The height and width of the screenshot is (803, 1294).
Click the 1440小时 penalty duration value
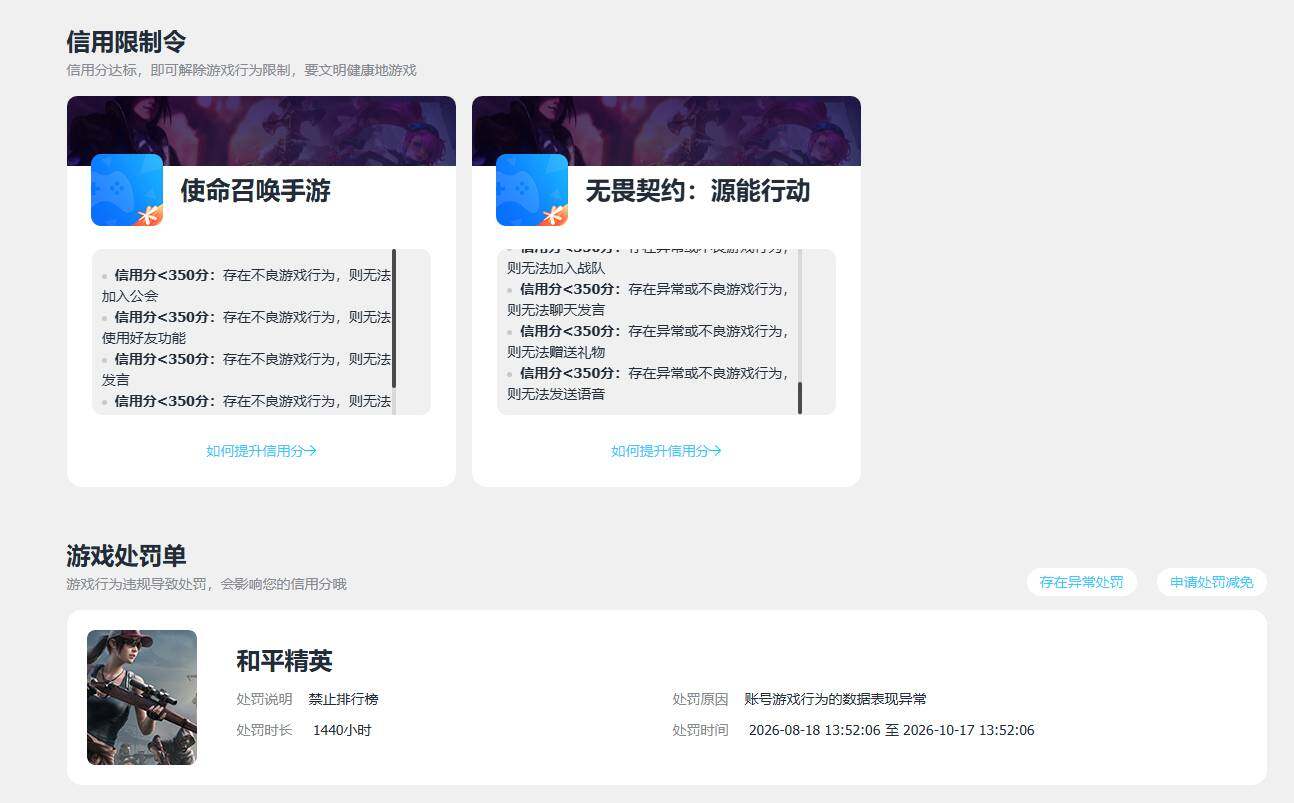pos(342,730)
